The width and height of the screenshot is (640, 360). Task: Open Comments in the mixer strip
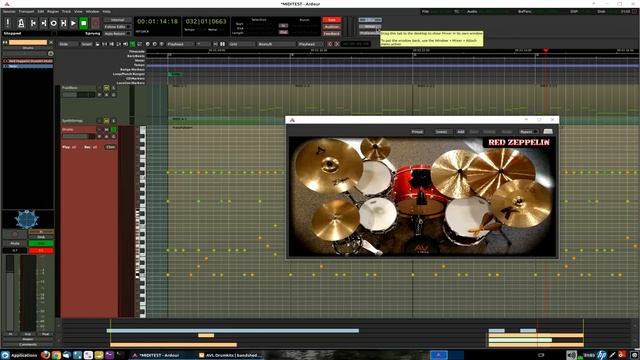(28, 344)
